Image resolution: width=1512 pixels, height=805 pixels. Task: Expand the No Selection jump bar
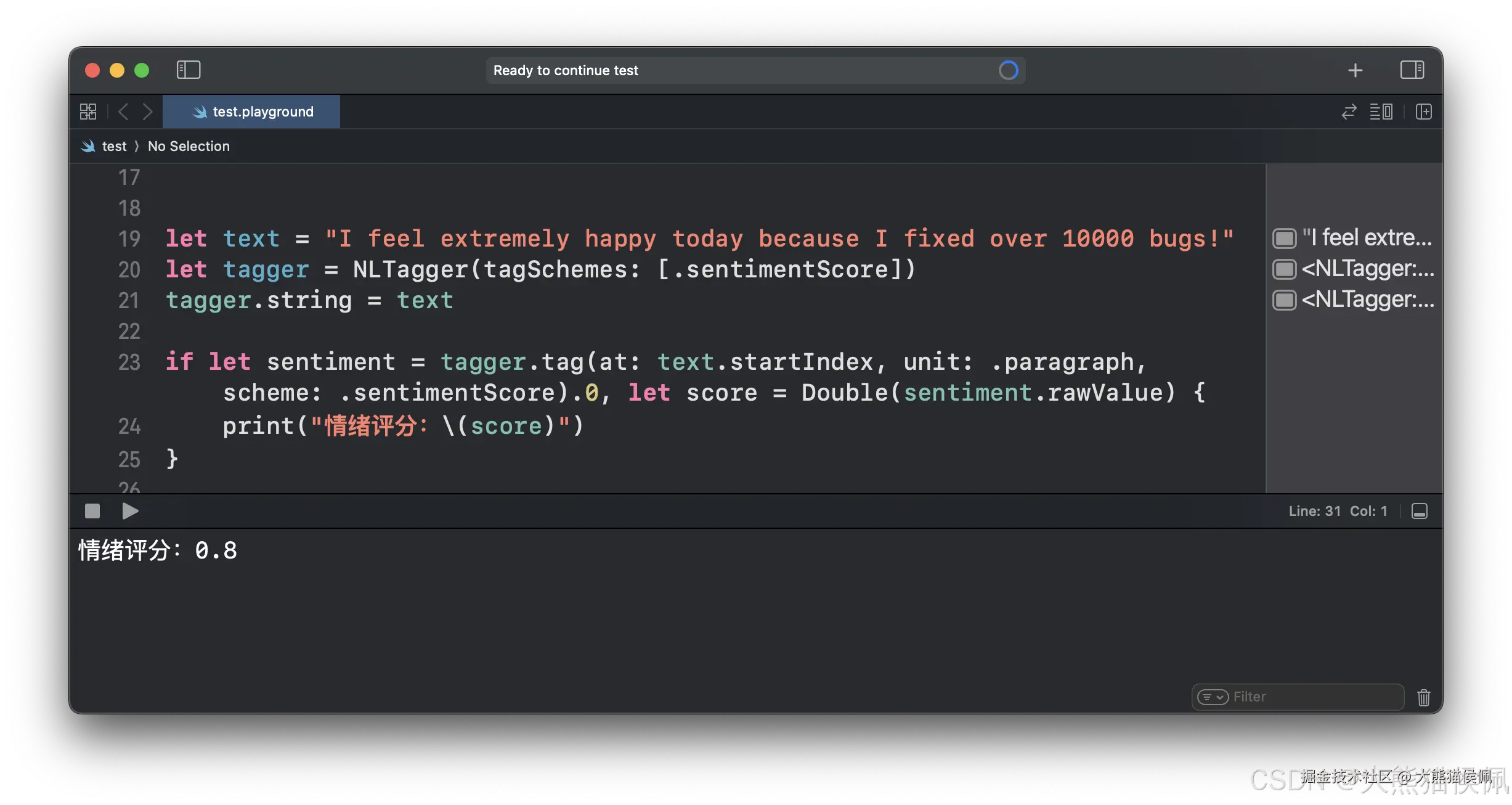[189, 146]
